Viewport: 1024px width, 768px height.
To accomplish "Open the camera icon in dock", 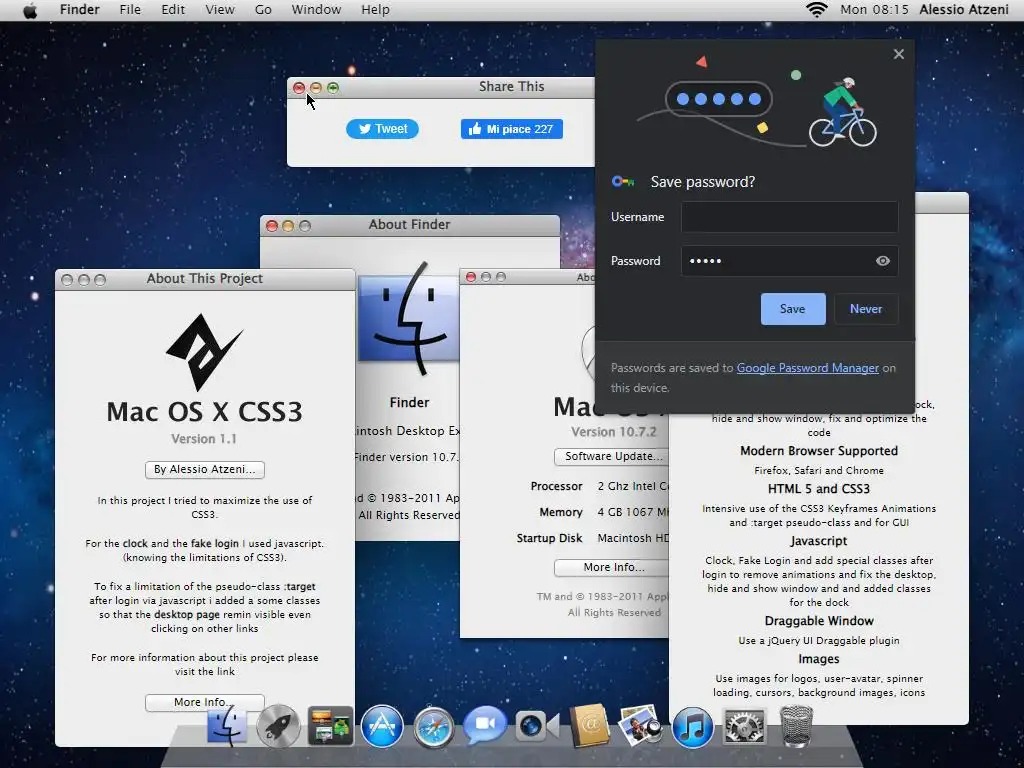I will click(x=537, y=726).
